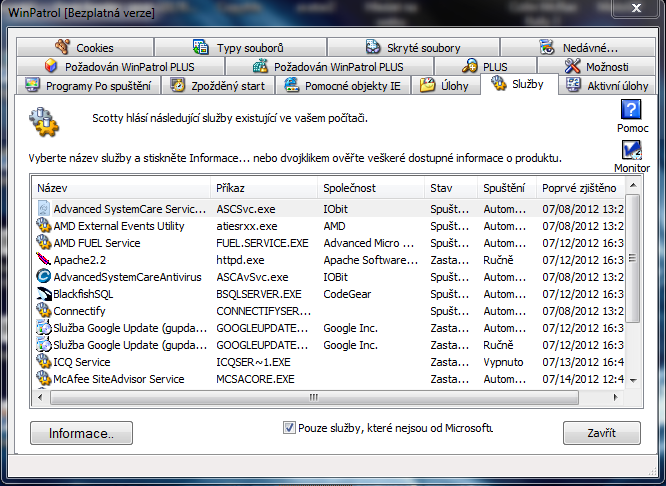
Task: Select the ICQSER~1.EXE cell
Action: [253, 362]
